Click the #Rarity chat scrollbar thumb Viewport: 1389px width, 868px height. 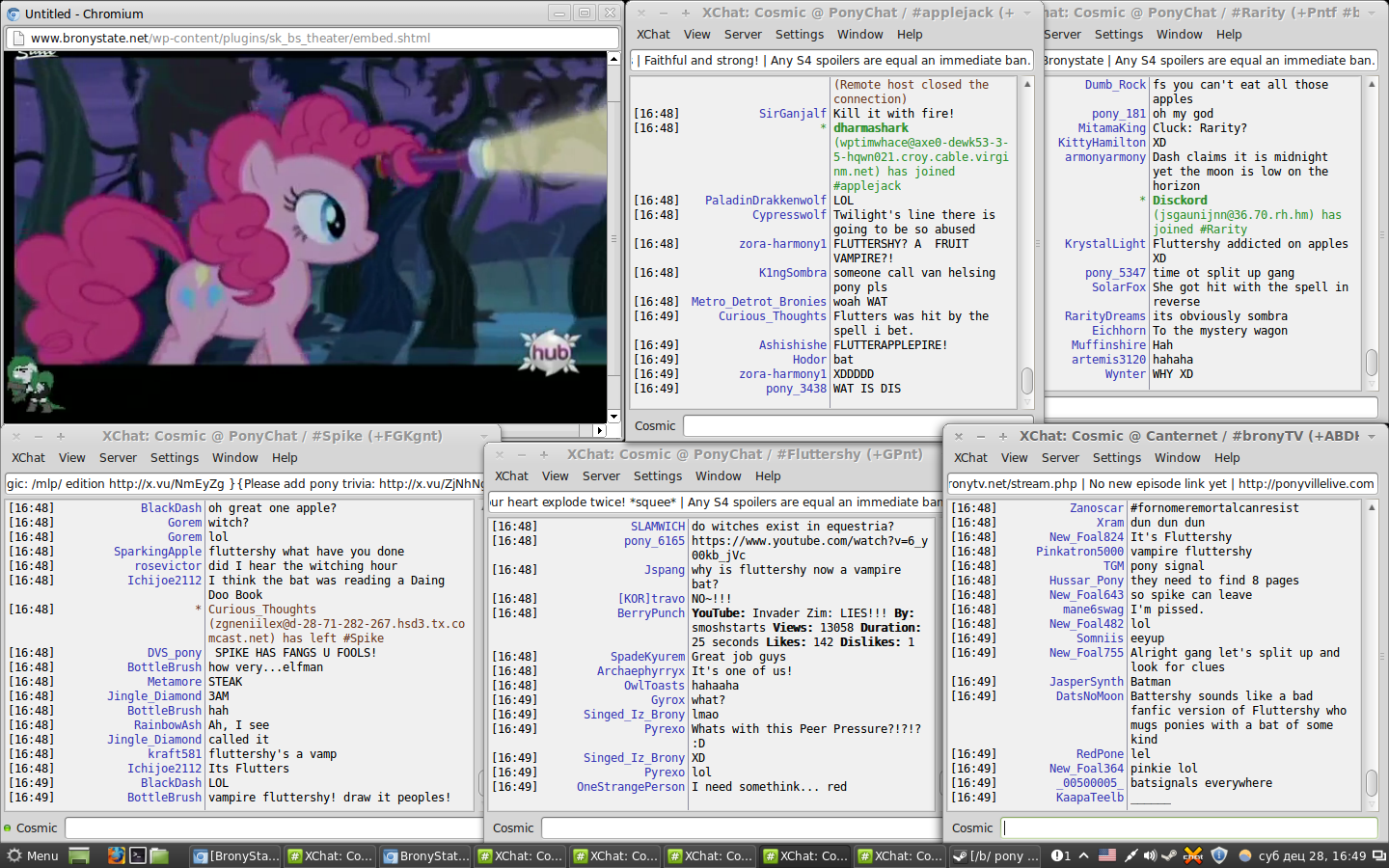click(x=1372, y=364)
